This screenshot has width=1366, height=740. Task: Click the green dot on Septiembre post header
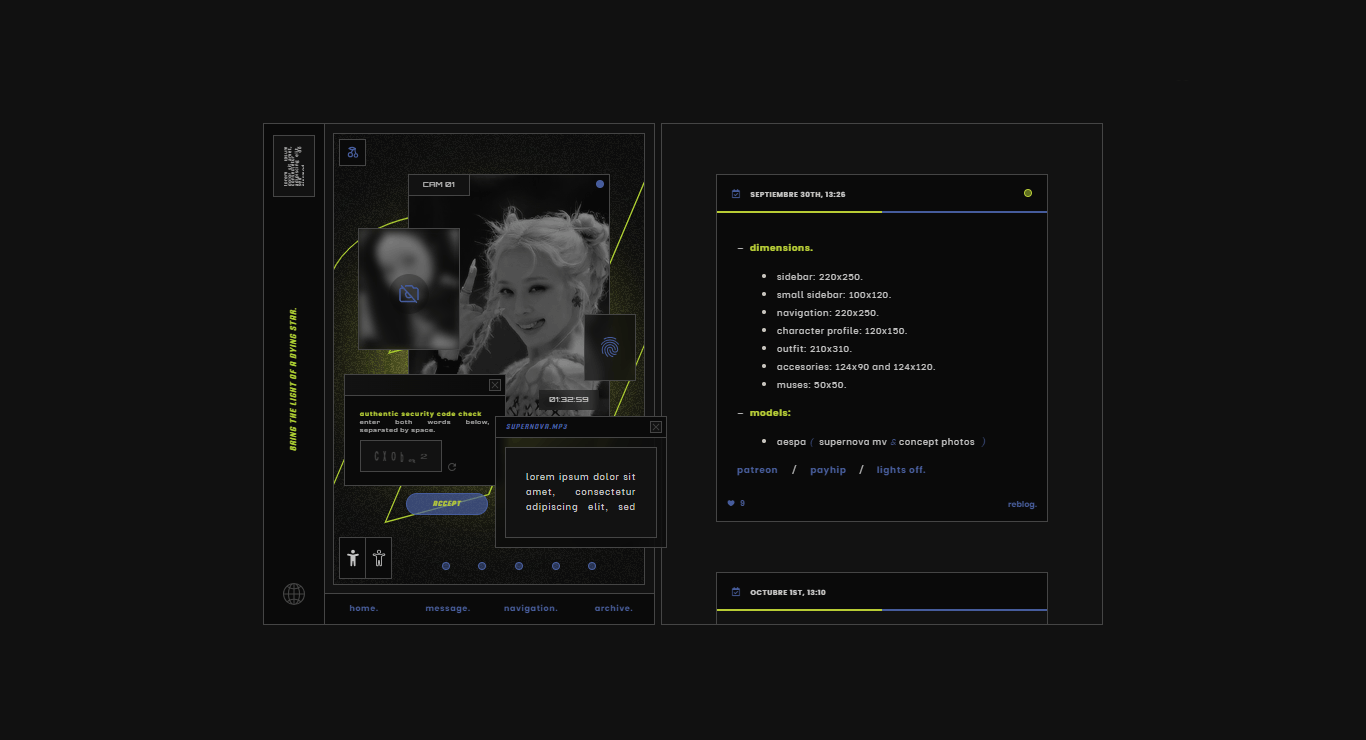[x=1028, y=193]
